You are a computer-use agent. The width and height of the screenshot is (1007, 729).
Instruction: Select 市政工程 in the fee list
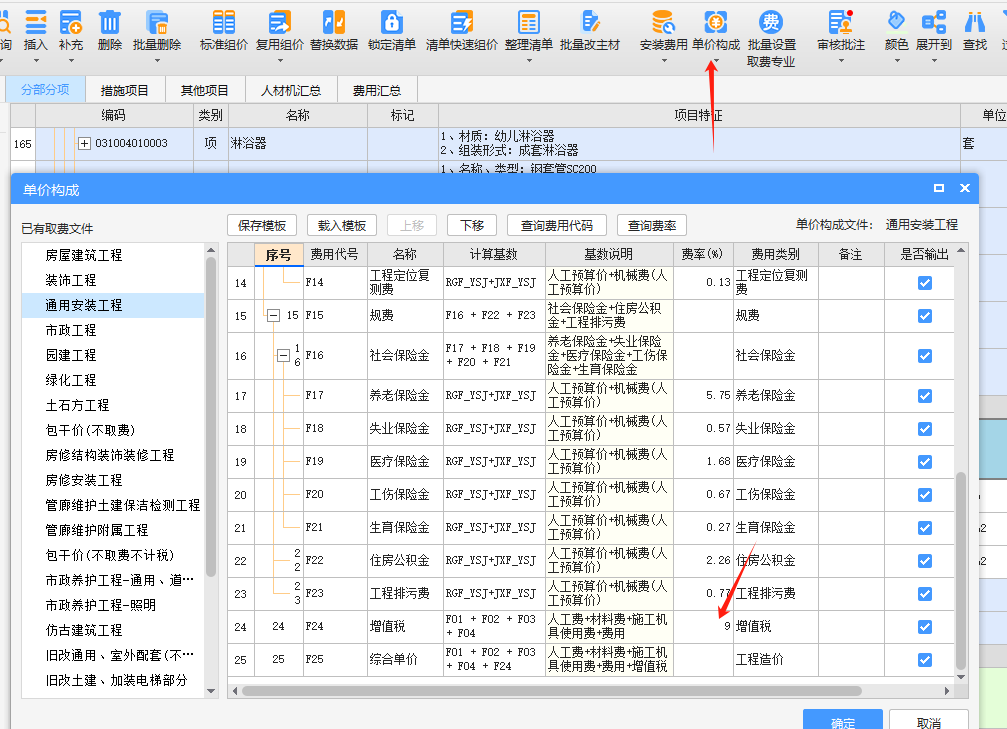[113, 330]
